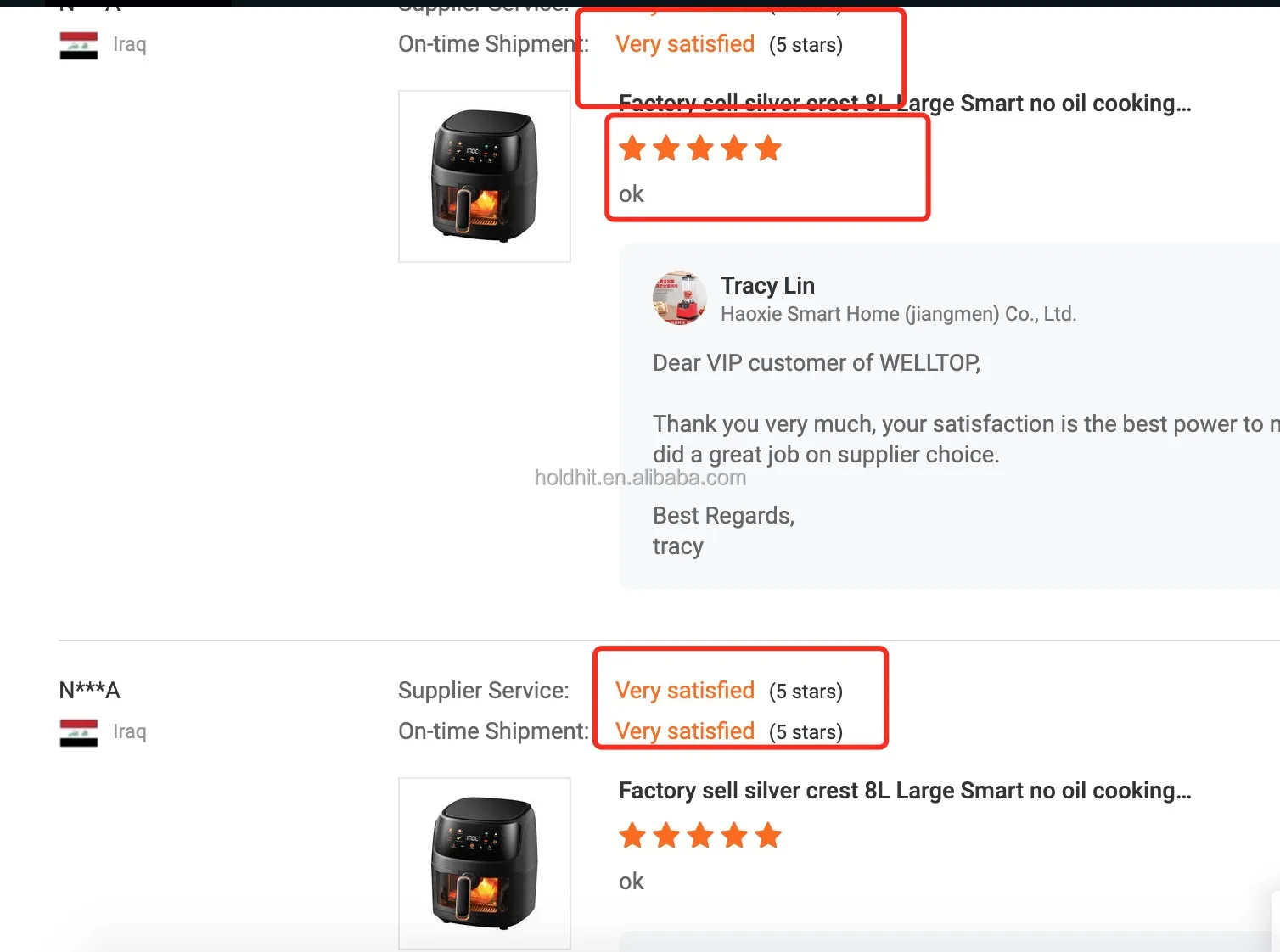
Task: Click 'Very satisfied' for Supplier Service in second review
Action: pyautogui.click(x=685, y=691)
